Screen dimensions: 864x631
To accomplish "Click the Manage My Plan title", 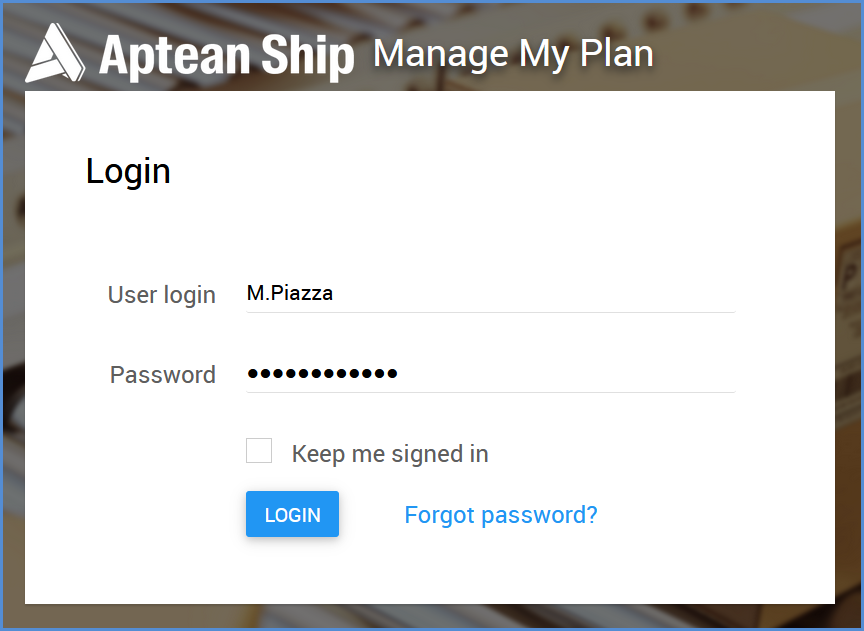I will click(x=514, y=54).
